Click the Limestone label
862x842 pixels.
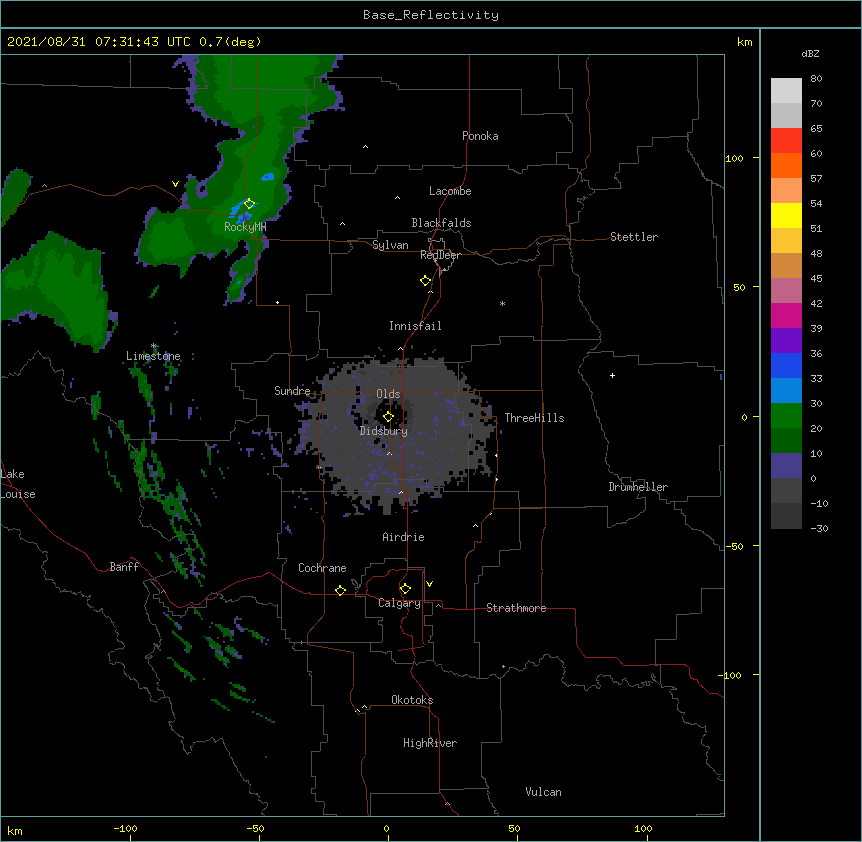pyautogui.click(x=153, y=356)
